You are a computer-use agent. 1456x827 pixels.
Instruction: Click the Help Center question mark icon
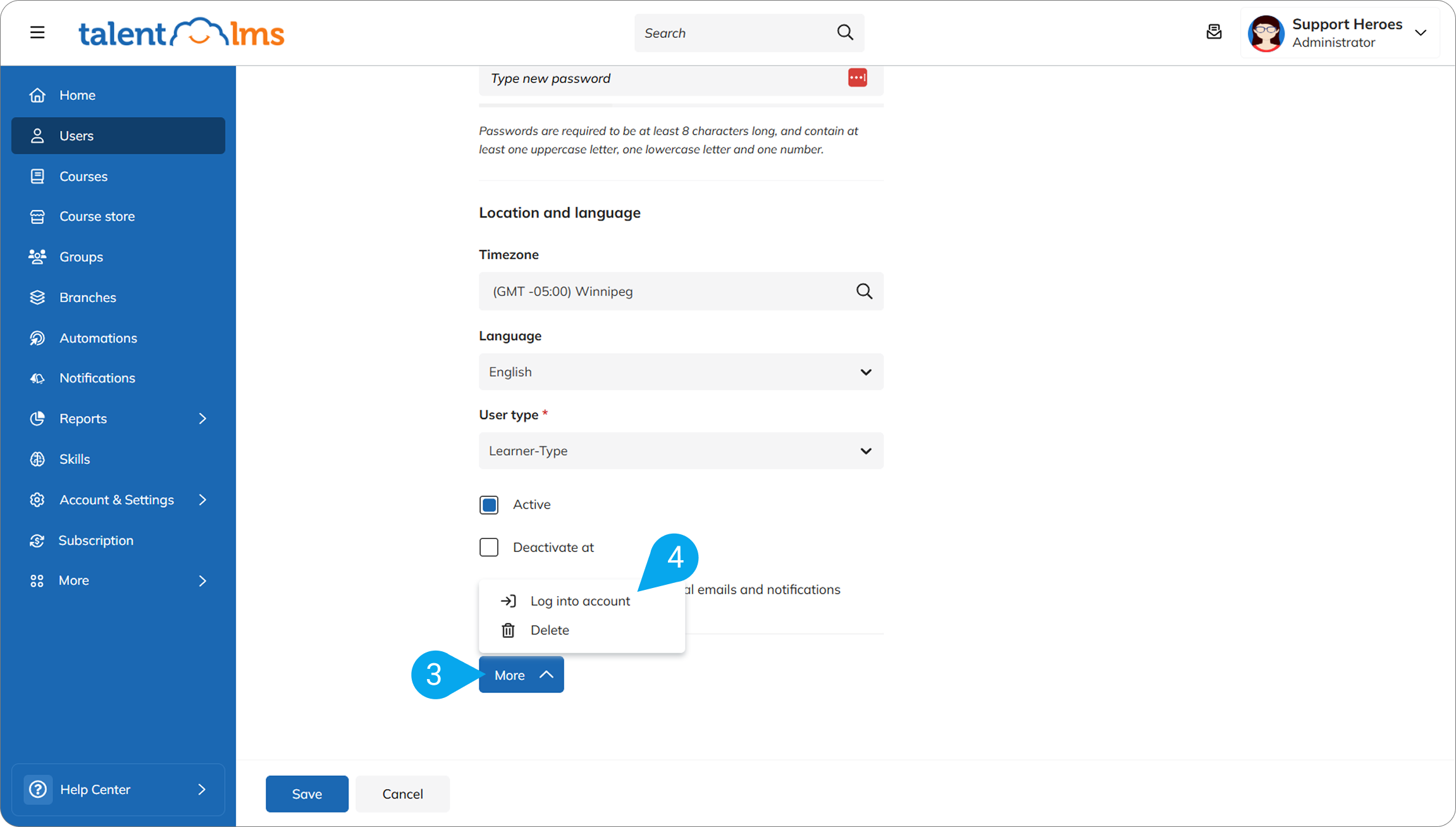38,789
